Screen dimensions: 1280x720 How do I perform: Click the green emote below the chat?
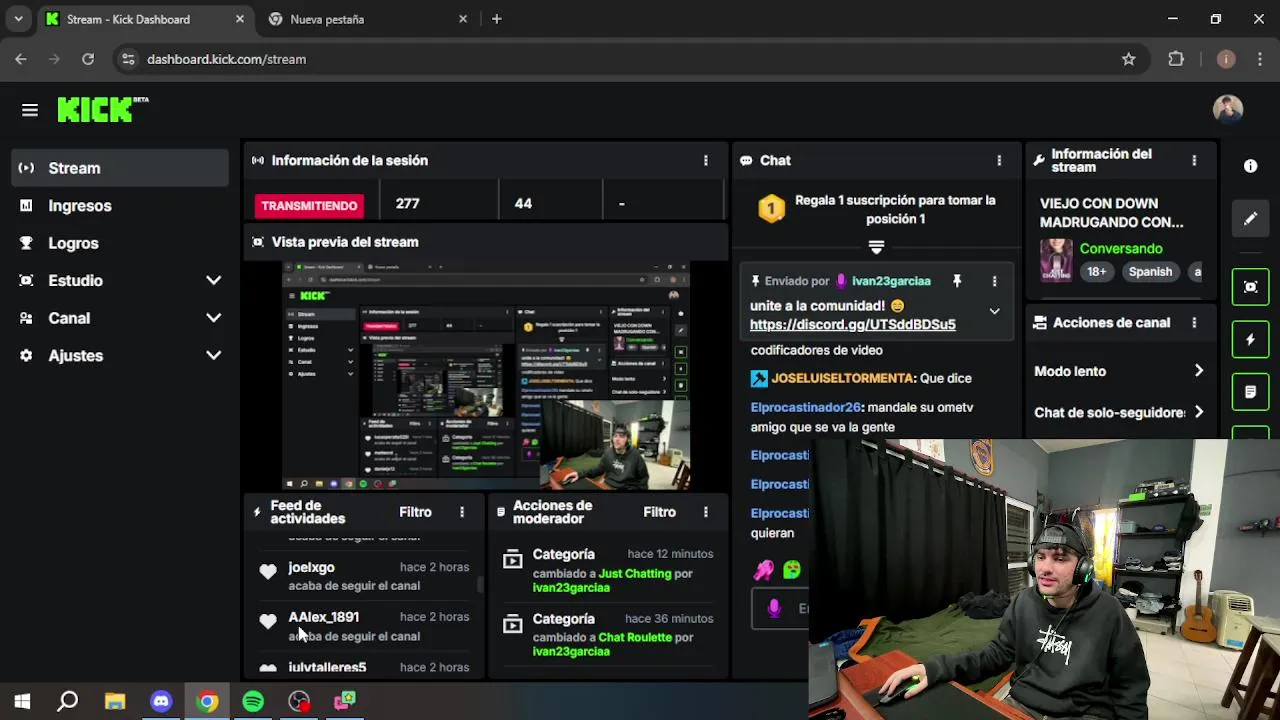792,570
